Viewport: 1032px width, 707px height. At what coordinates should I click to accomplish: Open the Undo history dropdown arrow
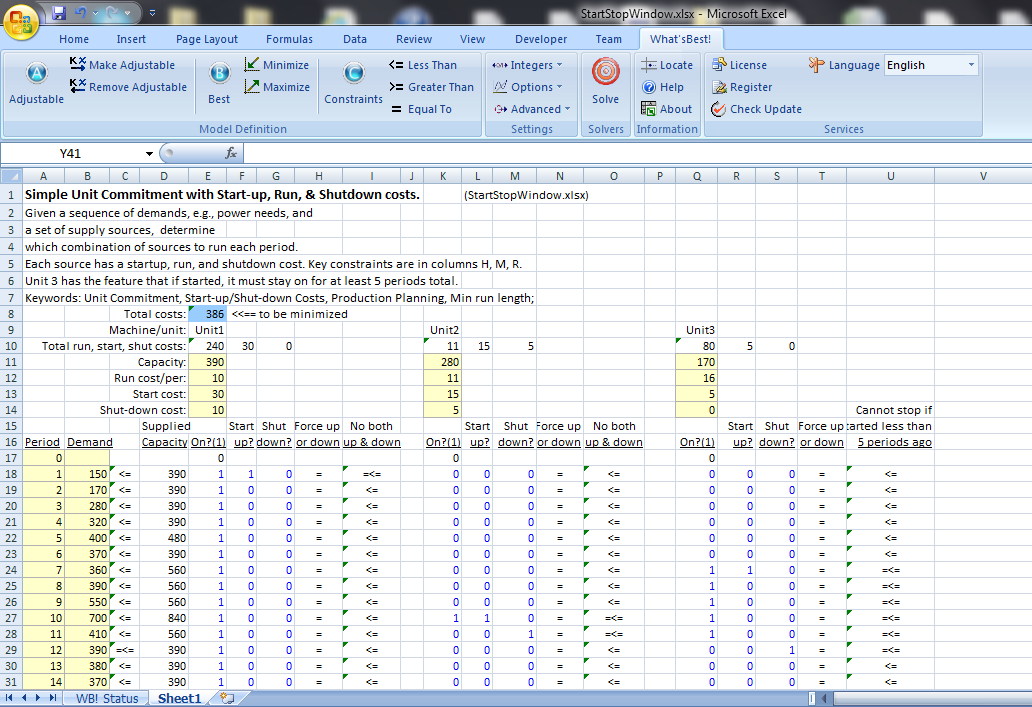95,13
